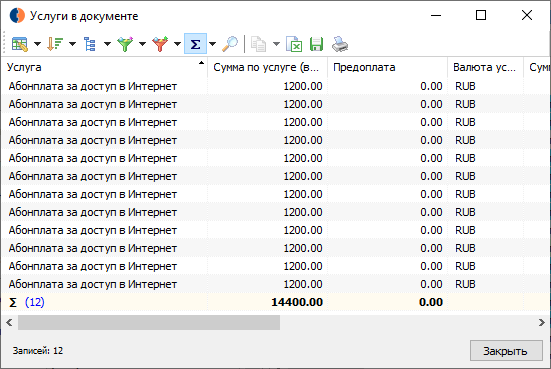The height and width of the screenshot is (369, 551).
Task: Clear filter with the red funnel icon
Action: coord(160,44)
